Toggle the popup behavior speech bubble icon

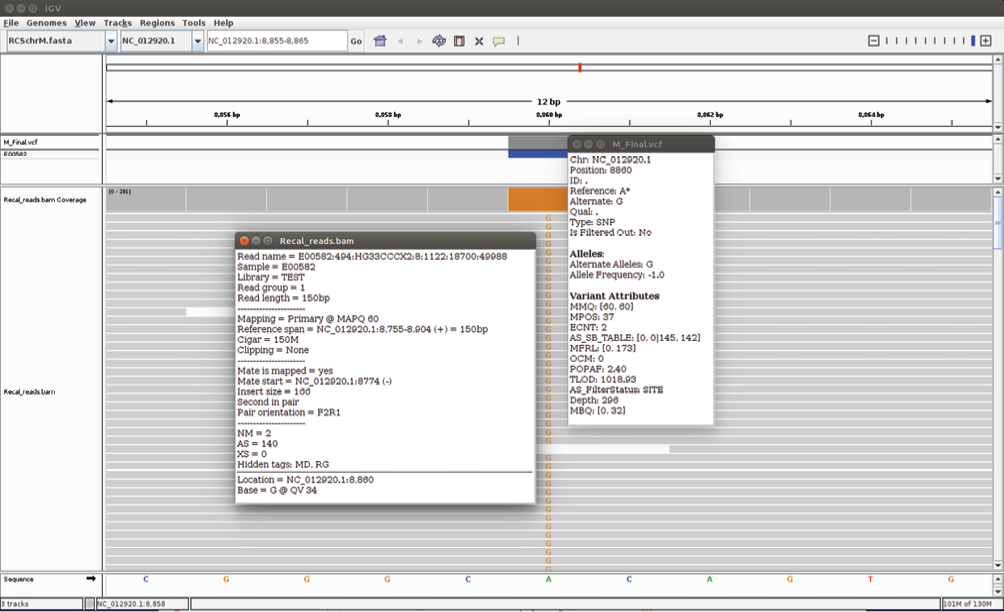tap(498, 41)
